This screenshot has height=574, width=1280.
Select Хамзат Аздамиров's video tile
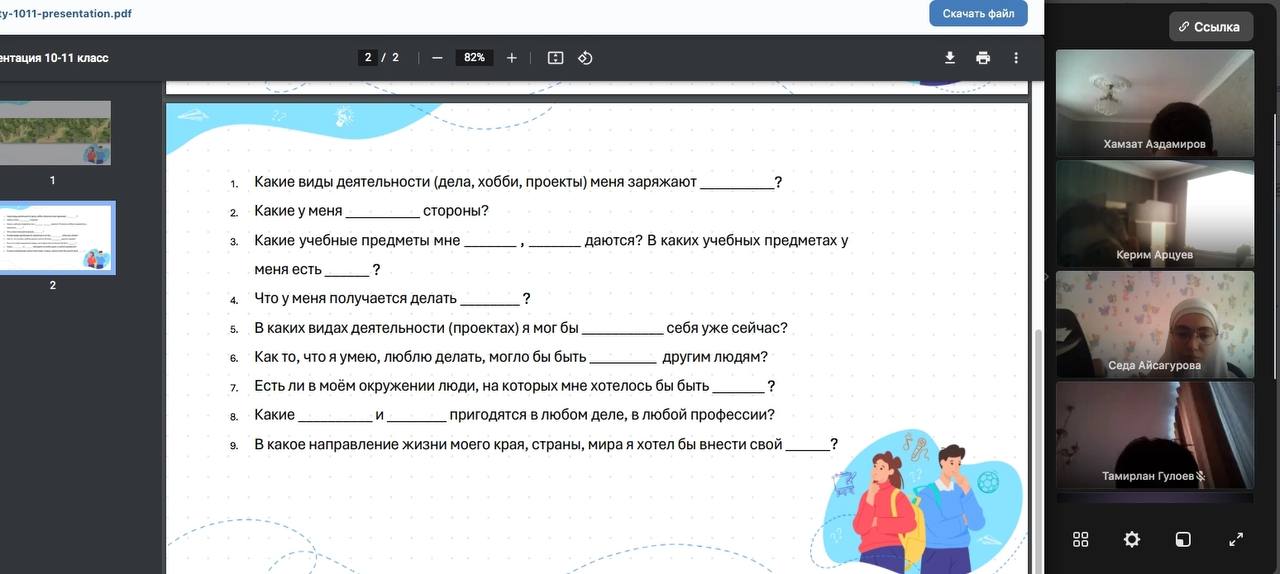click(x=1154, y=103)
